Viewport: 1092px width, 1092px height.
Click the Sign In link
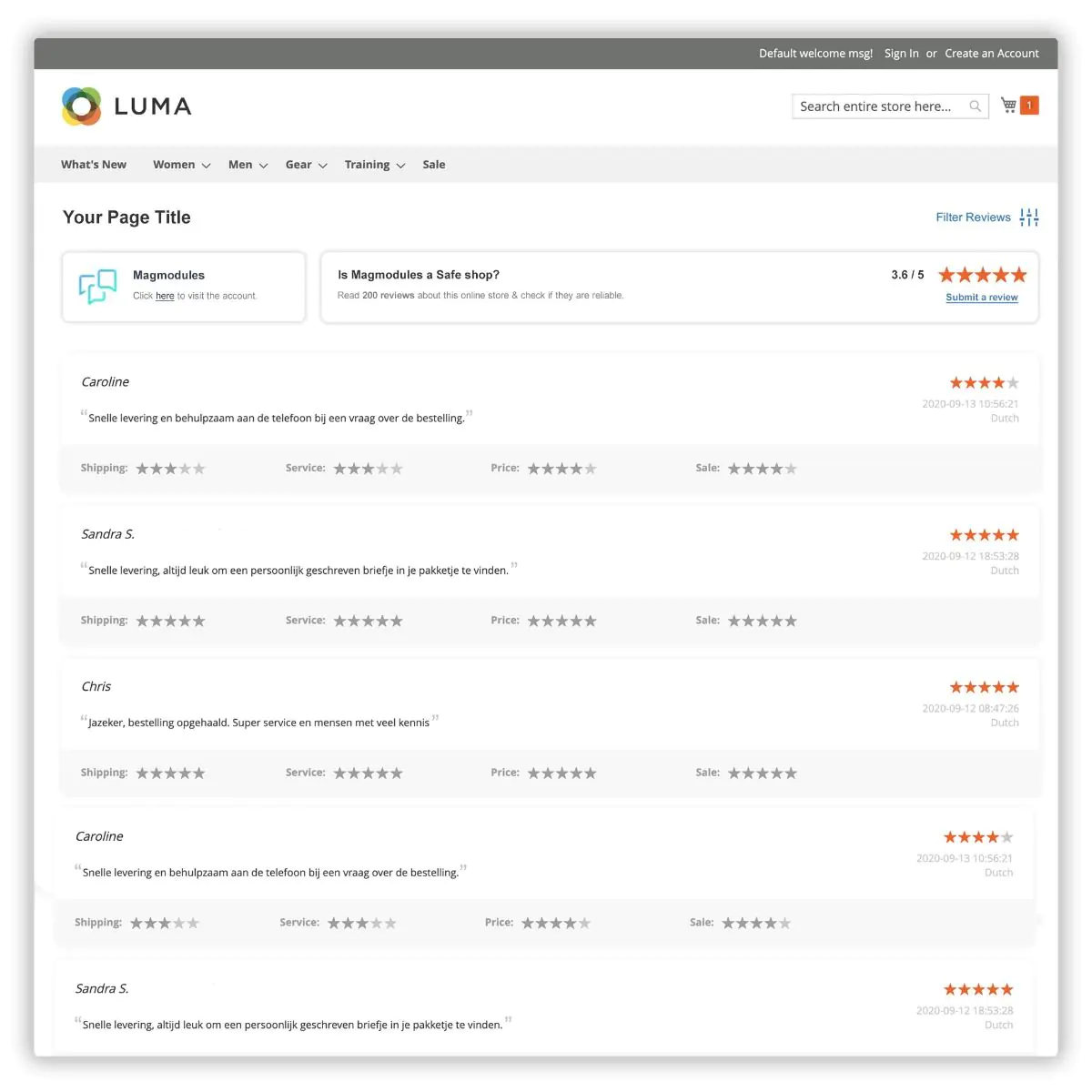(901, 54)
